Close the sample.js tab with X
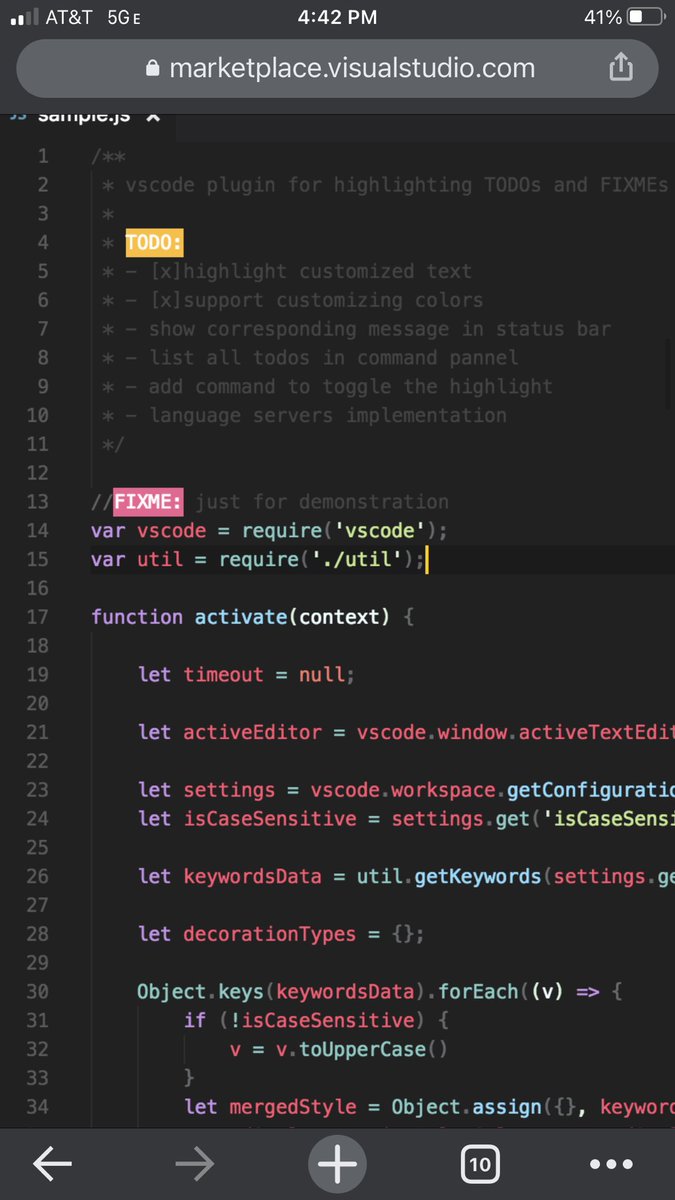675x1200 pixels. pos(152,116)
